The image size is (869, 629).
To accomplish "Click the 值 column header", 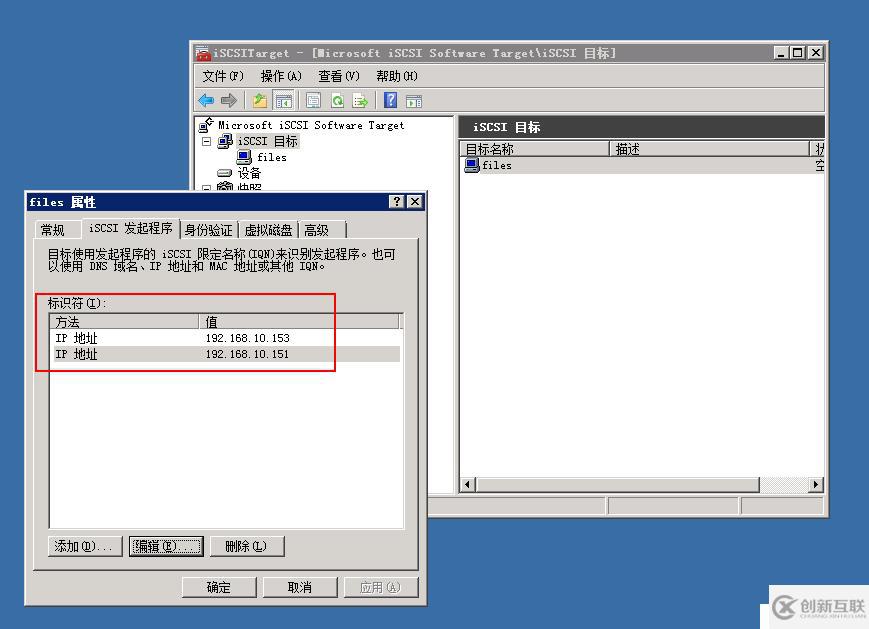I will click(x=299, y=321).
